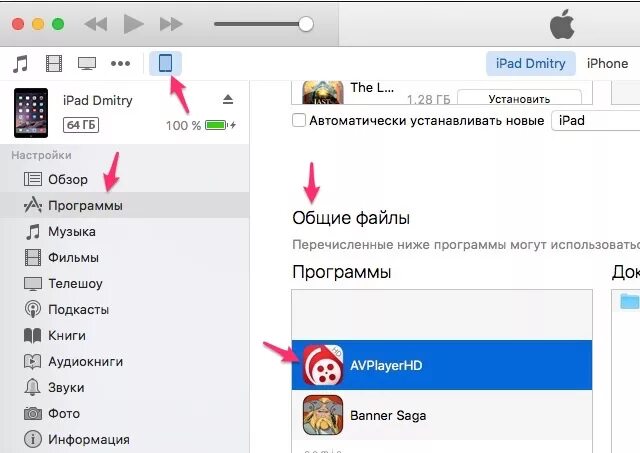Open Звуки in the sidebar

[124, 387]
